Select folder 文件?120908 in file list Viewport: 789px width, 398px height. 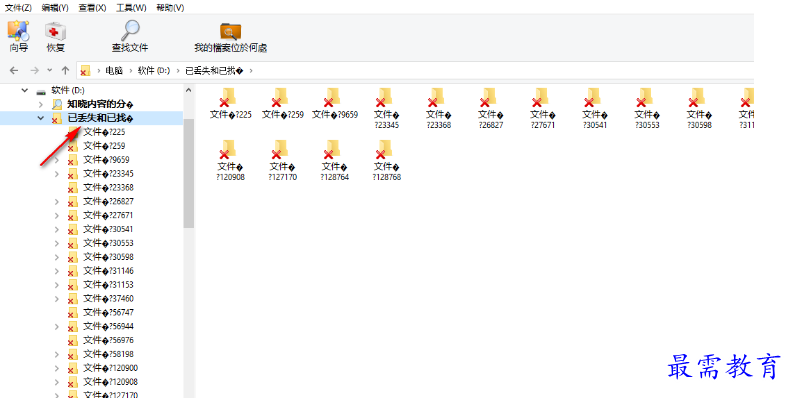(x=230, y=161)
